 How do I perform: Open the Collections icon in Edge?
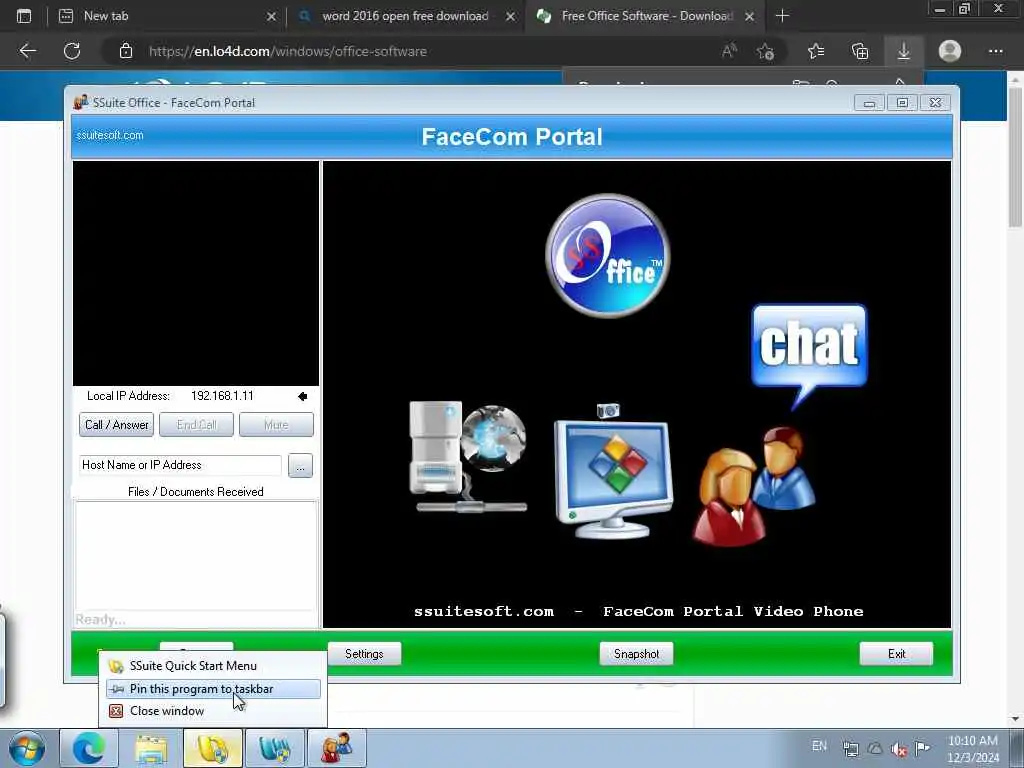pos(860,51)
